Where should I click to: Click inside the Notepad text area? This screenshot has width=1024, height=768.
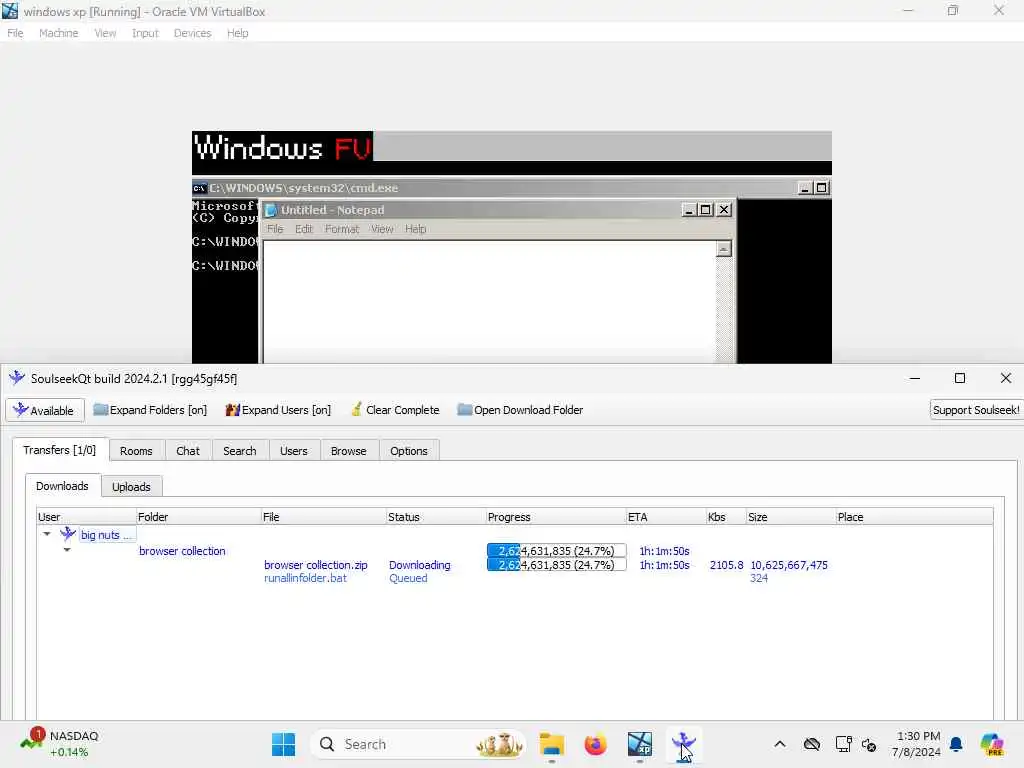tap(489, 302)
